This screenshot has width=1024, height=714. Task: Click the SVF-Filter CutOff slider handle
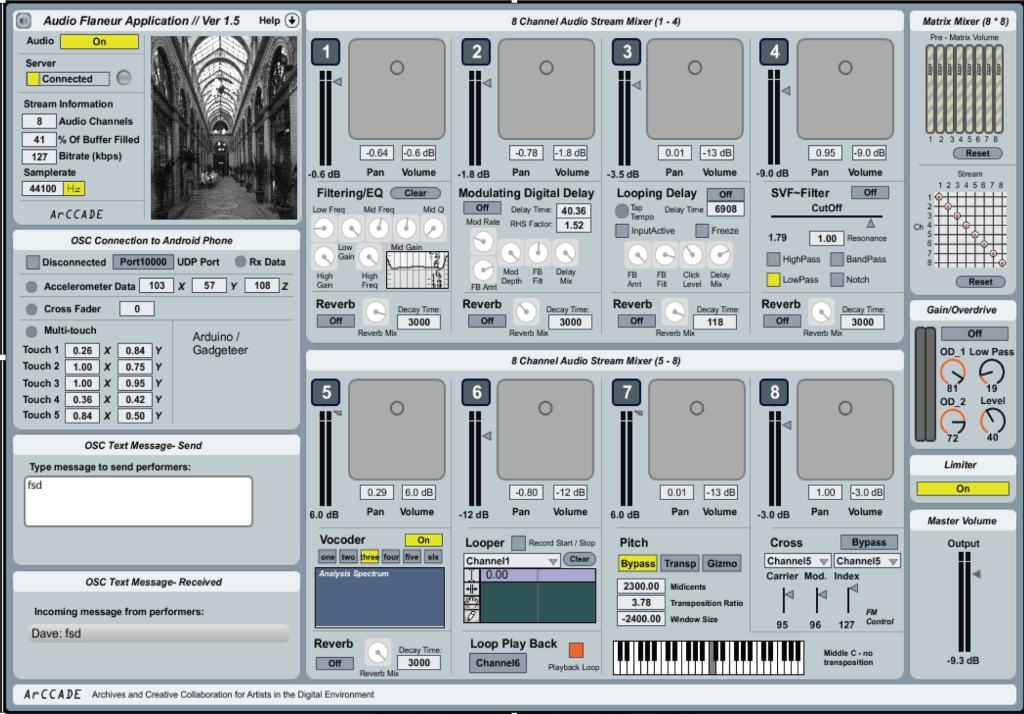(x=872, y=222)
